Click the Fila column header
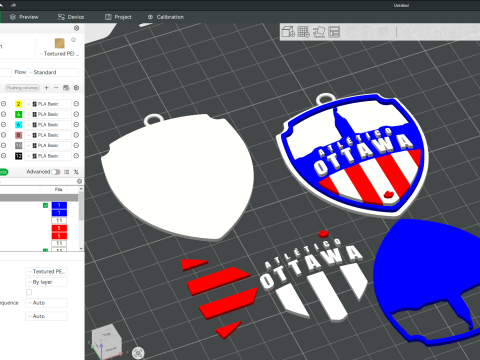 click(59, 189)
